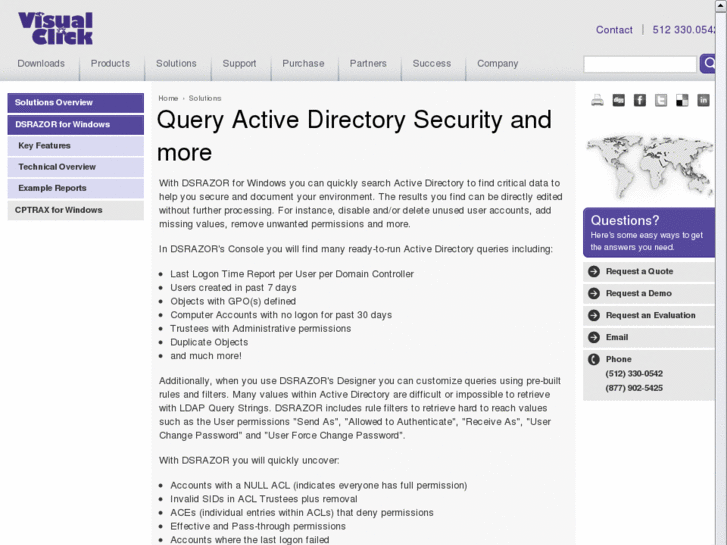
Task: Click the arrow icon beside Request a Demo
Action: pyautogui.click(x=594, y=293)
